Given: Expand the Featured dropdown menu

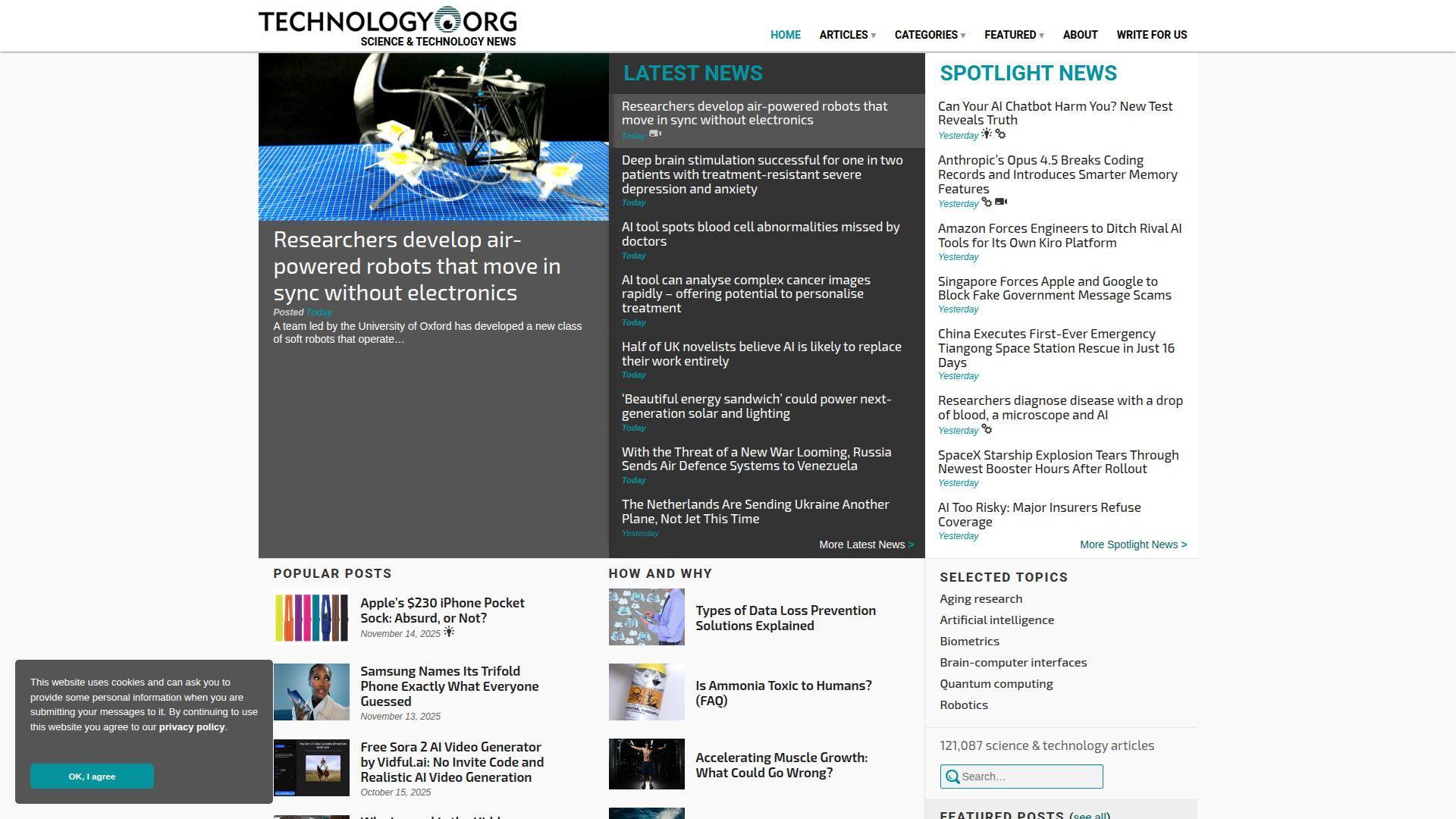Looking at the screenshot, I should pyautogui.click(x=1014, y=35).
